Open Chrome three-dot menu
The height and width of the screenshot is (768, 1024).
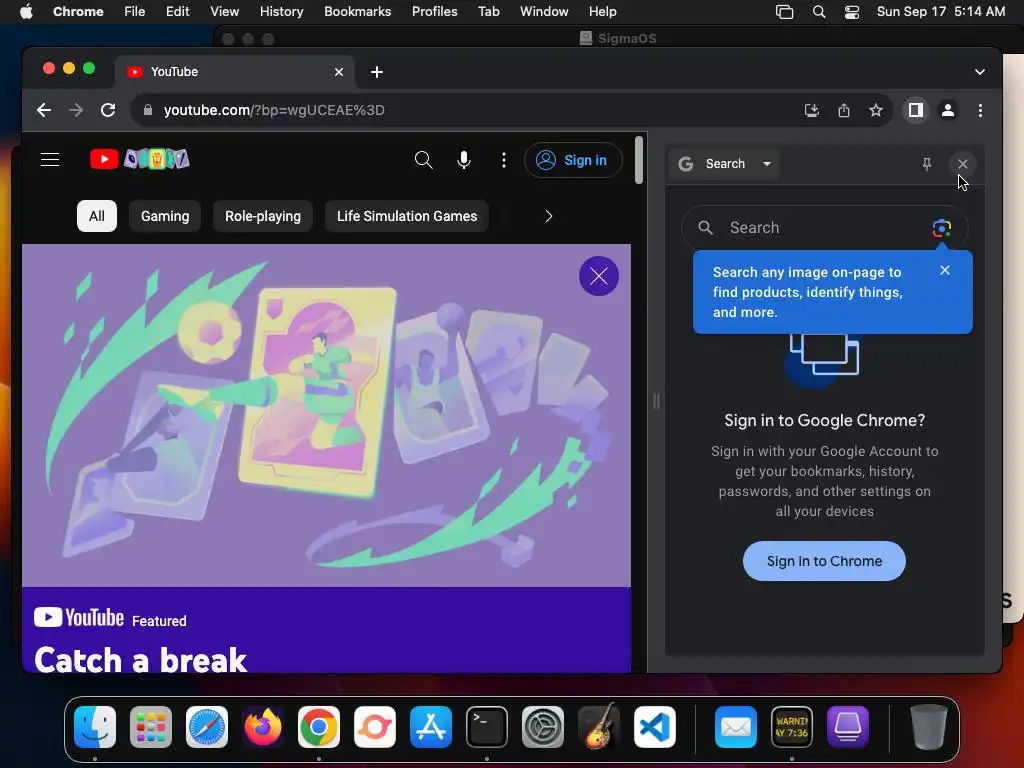click(980, 110)
